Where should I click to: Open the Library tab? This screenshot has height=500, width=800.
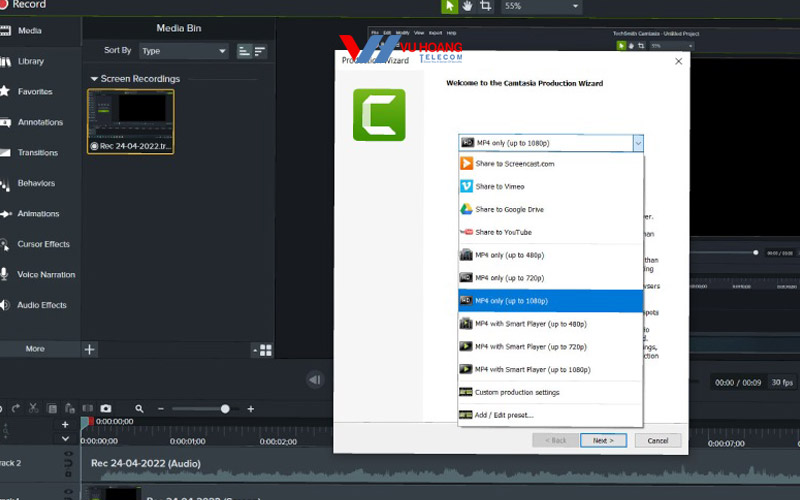[31, 61]
